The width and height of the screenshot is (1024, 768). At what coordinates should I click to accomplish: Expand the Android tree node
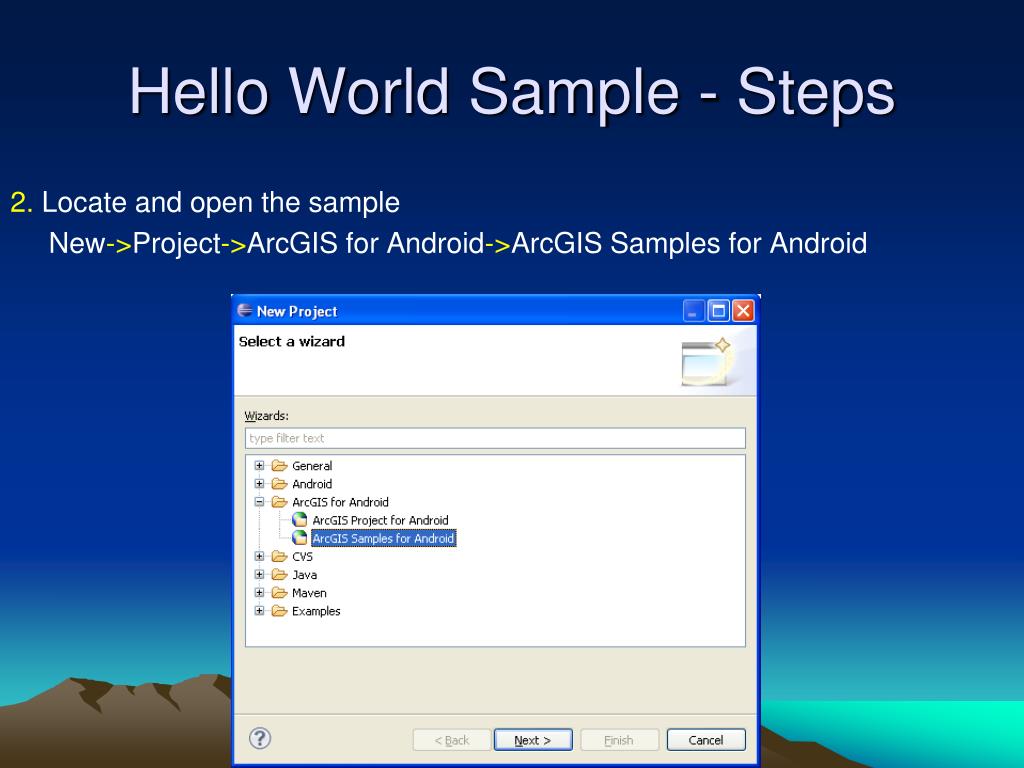click(x=259, y=484)
